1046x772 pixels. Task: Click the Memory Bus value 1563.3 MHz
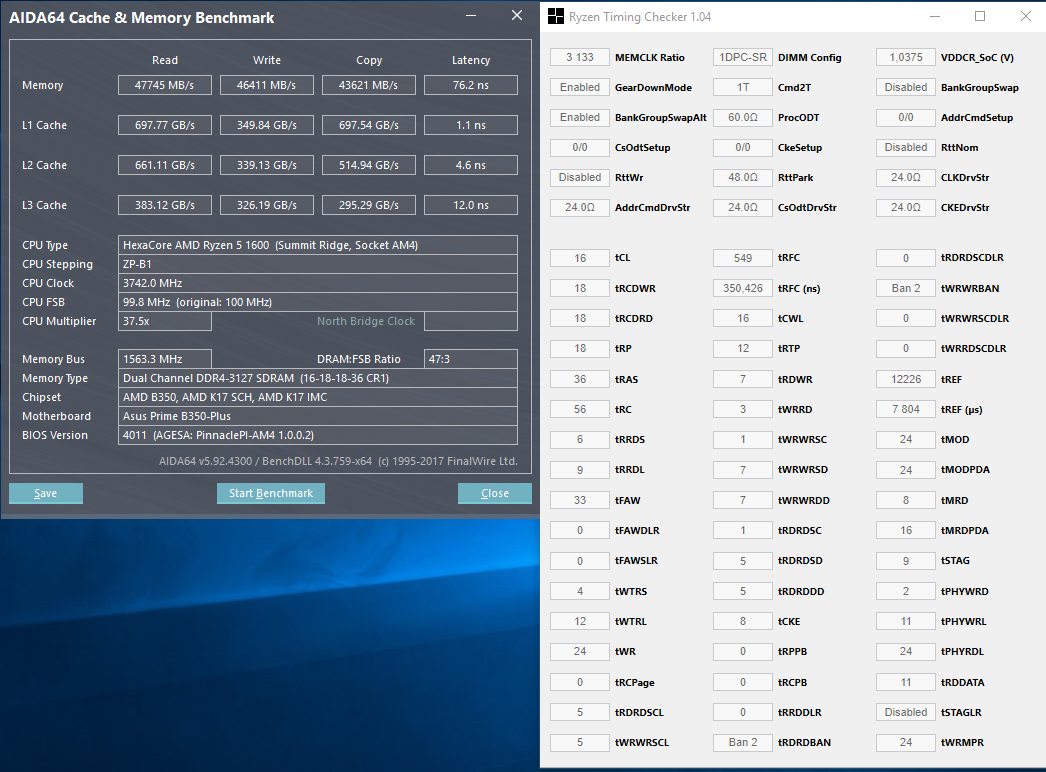[165, 359]
